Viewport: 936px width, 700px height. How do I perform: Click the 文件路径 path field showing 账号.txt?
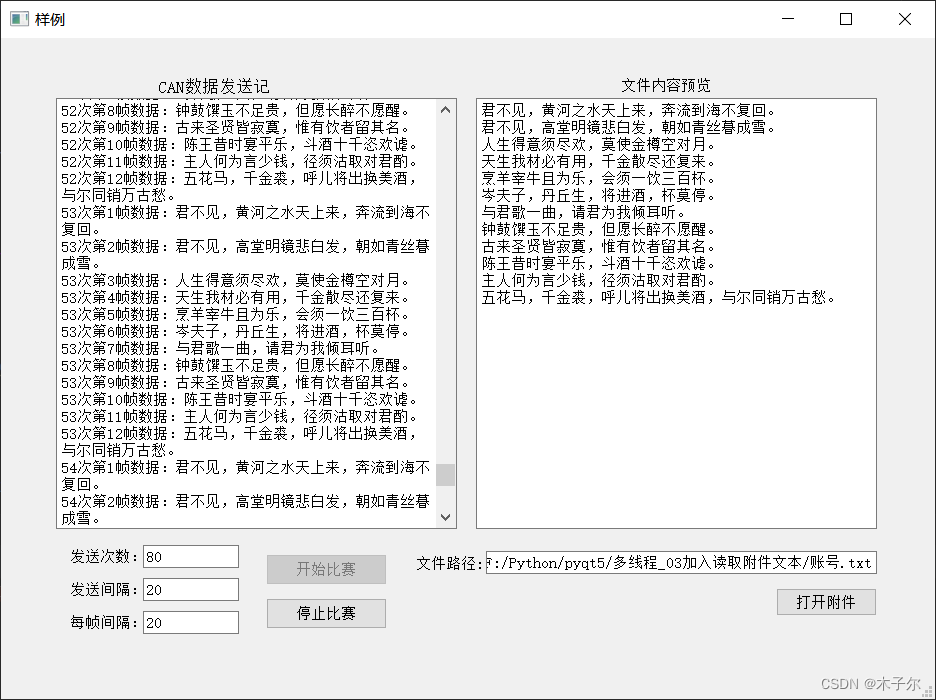click(680, 562)
